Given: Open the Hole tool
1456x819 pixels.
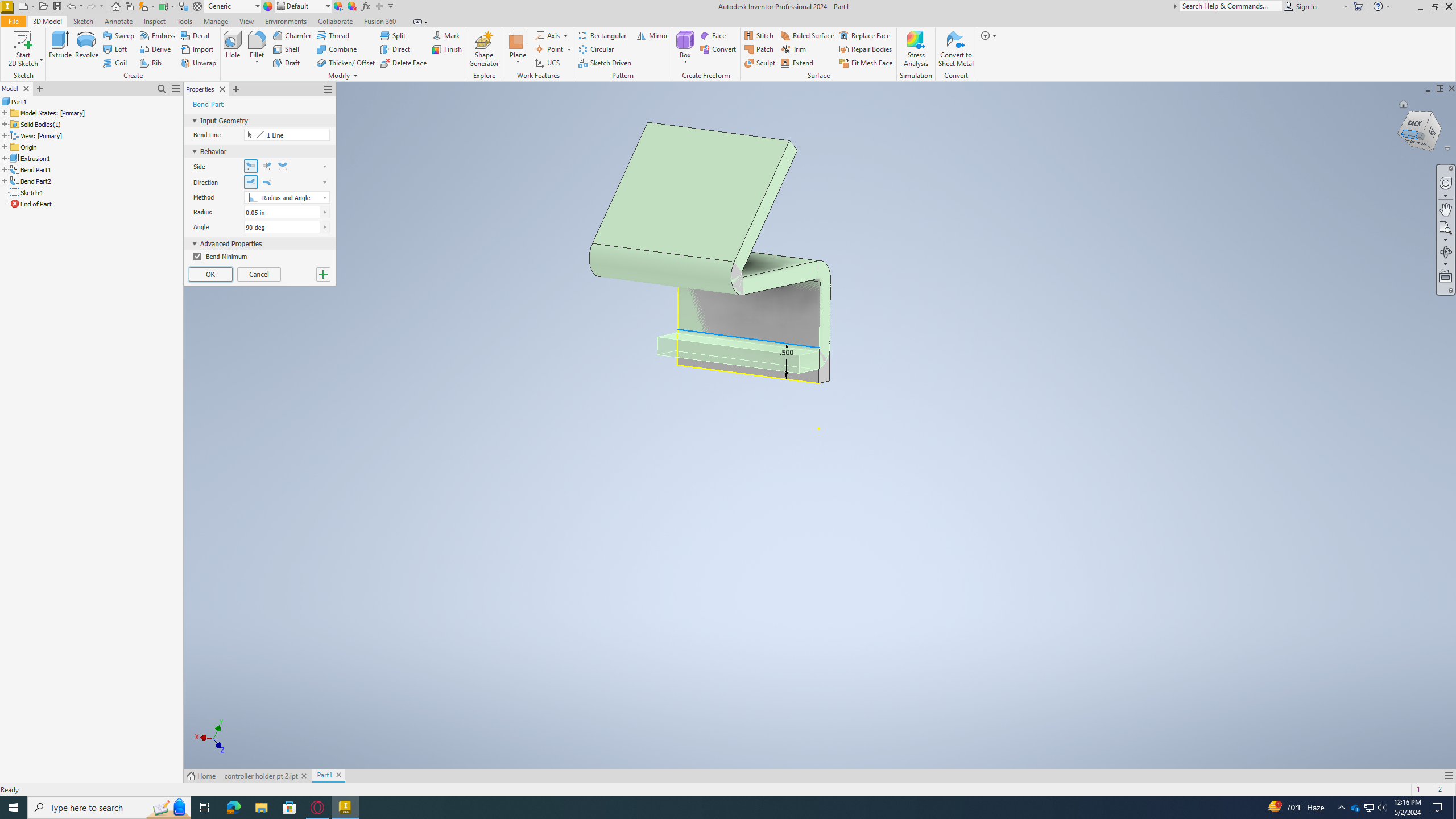Looking at the screenshot, I should [233, 45].
